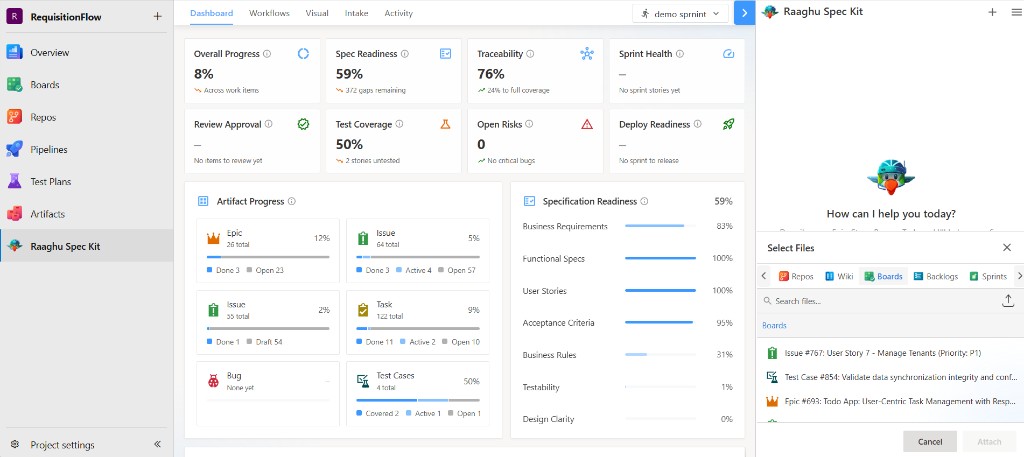Select the Backlogs file source tab

tap(936, 276)
